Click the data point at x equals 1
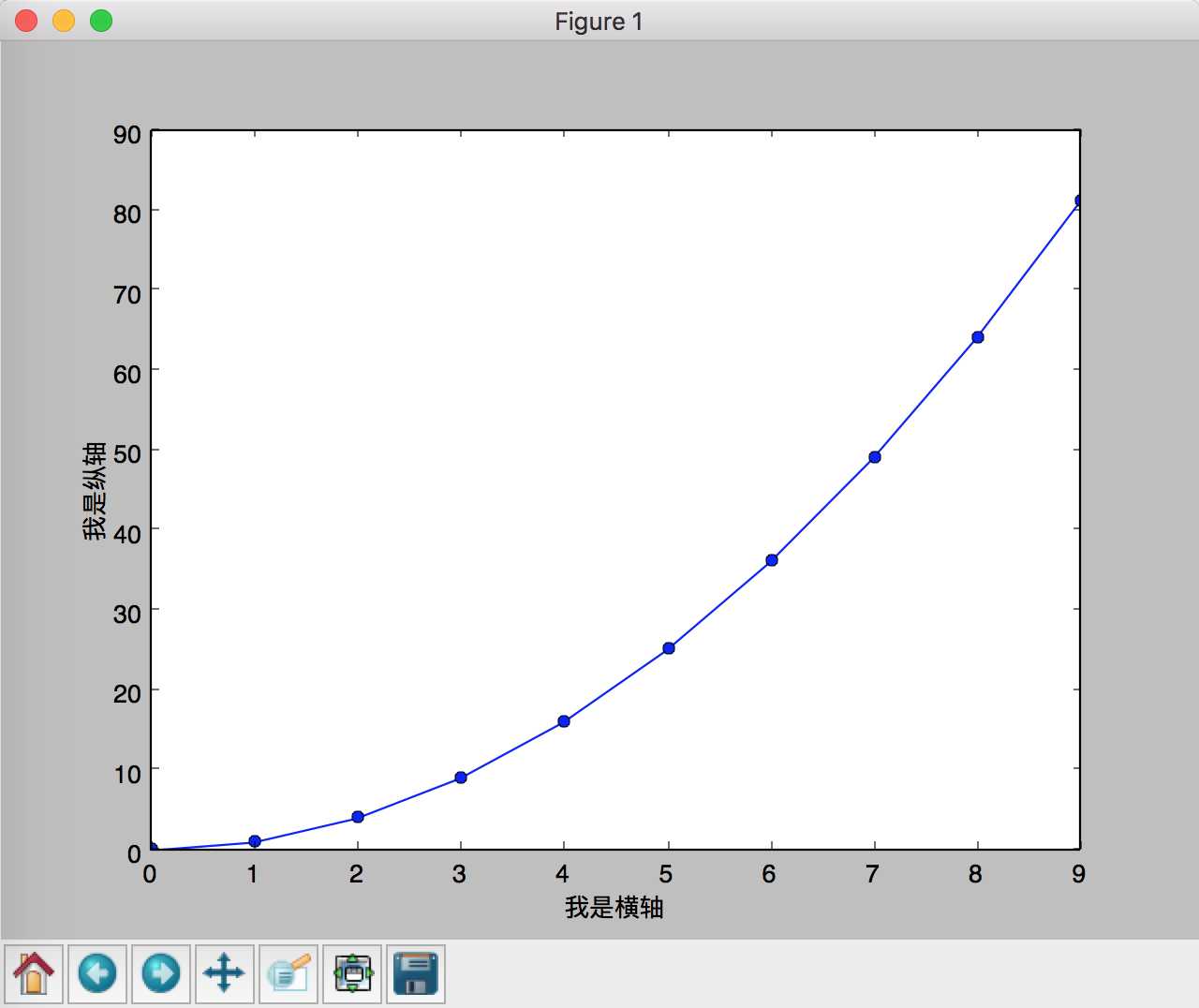1199x1008 pixels. pos(255,841)
